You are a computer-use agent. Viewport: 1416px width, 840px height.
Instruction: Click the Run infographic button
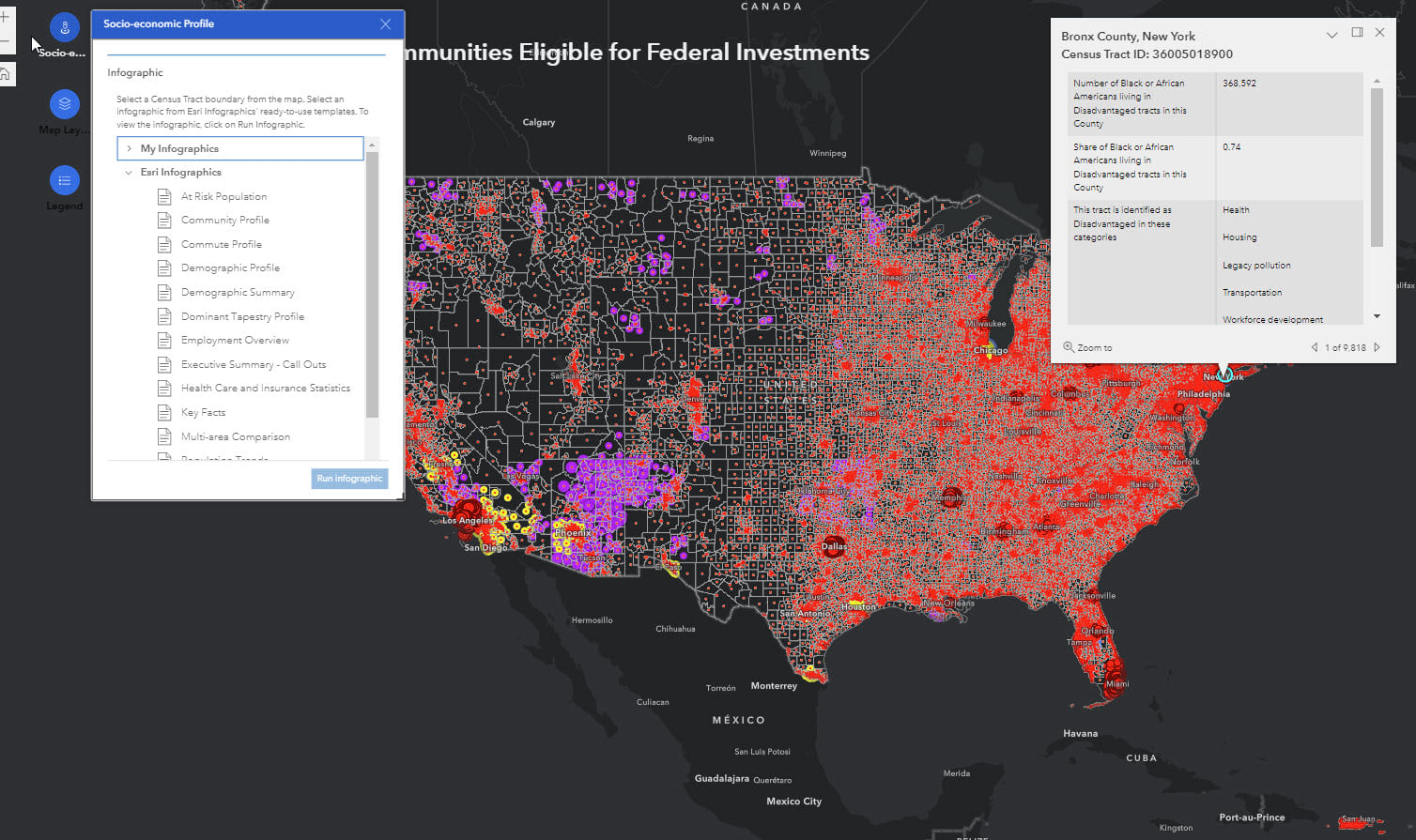pyautogui.click(x=348, y=479)
